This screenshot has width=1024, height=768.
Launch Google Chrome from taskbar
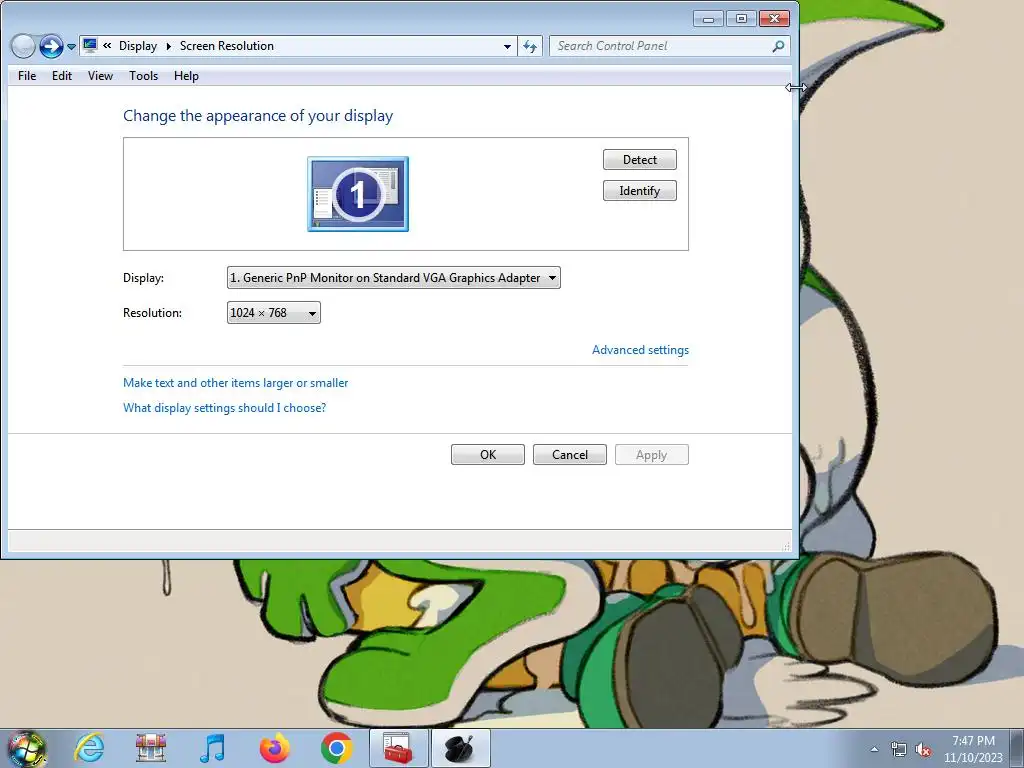pyautogui.click(x=336, y=748)
